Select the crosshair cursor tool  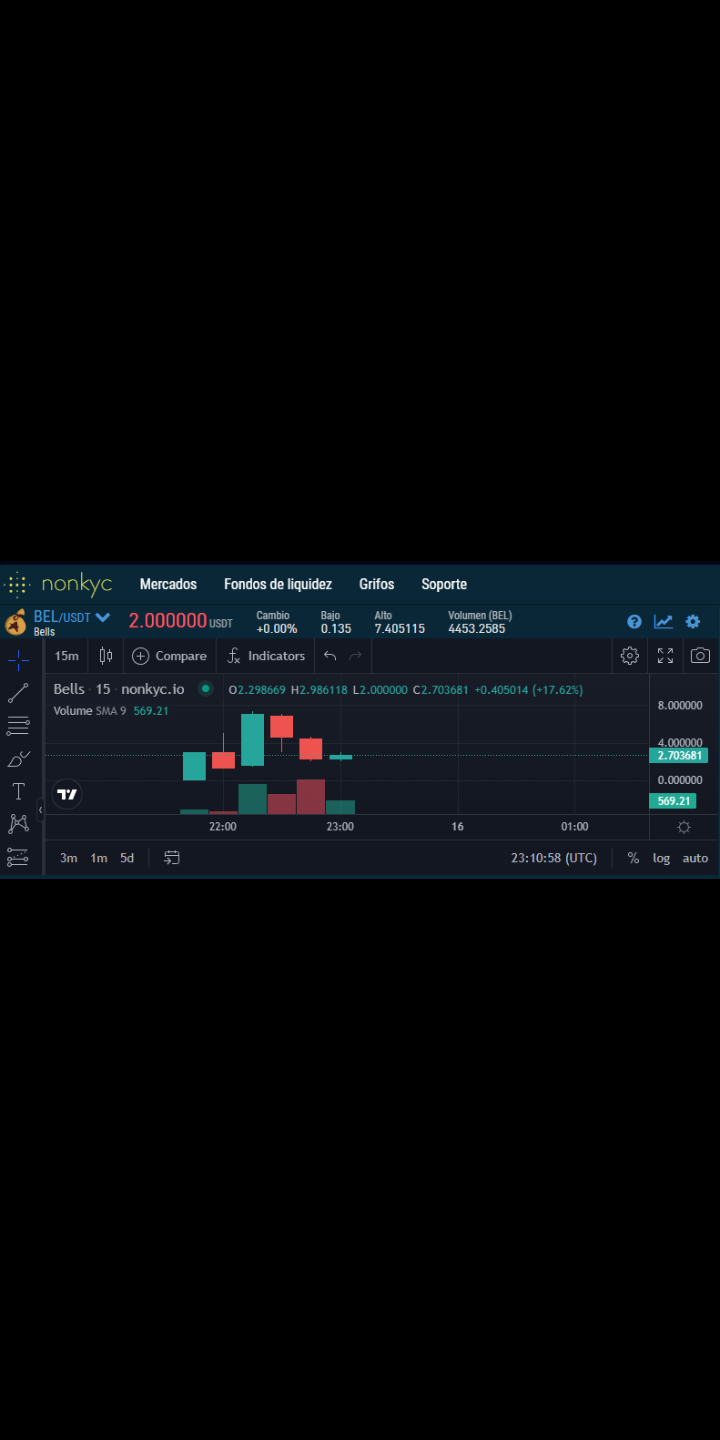[x=18, y=660]
